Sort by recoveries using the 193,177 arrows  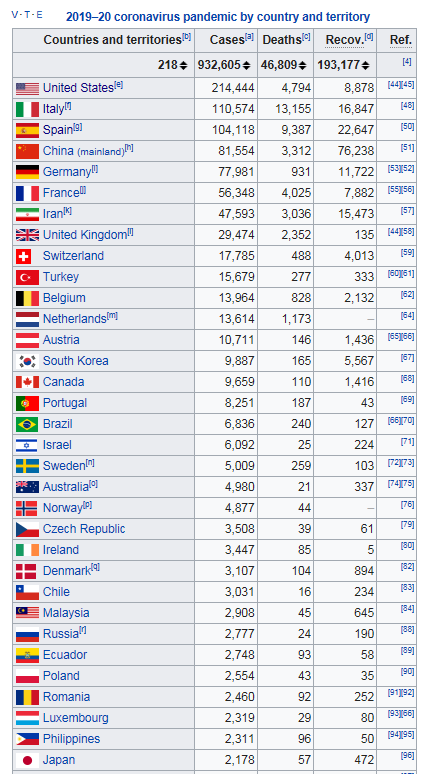pyautogui.click(x=366, y=65)
